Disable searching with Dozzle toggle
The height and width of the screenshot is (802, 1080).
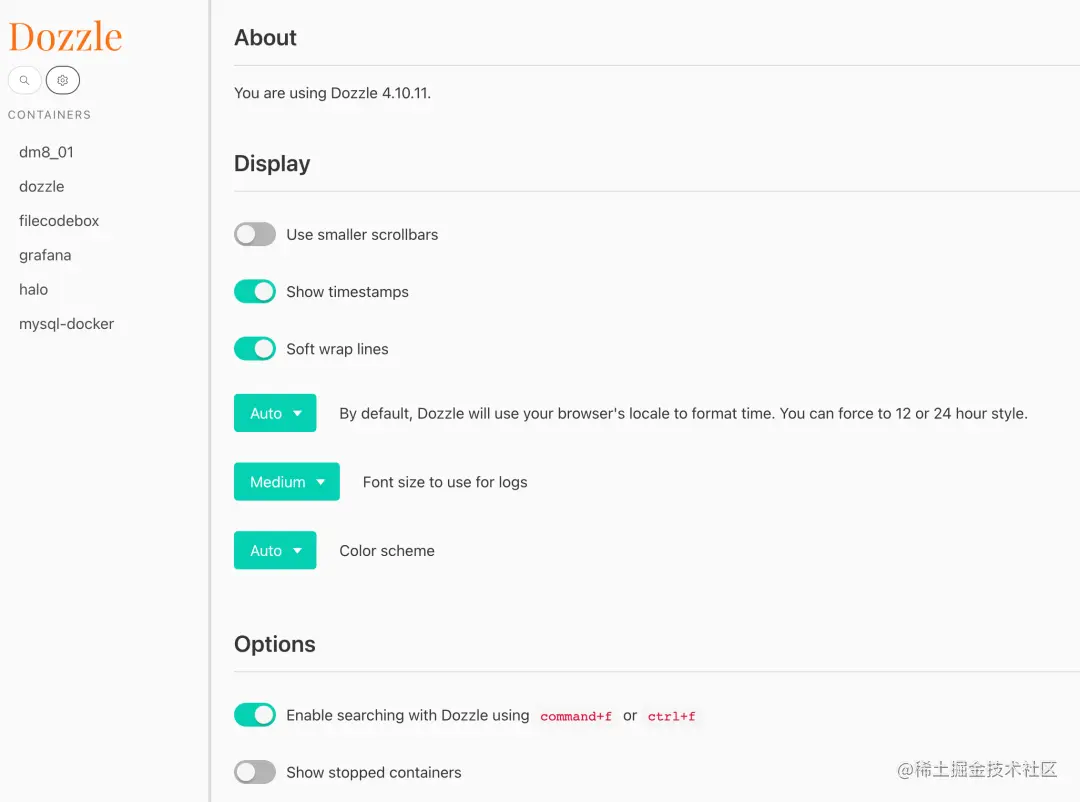pos(255,714)
